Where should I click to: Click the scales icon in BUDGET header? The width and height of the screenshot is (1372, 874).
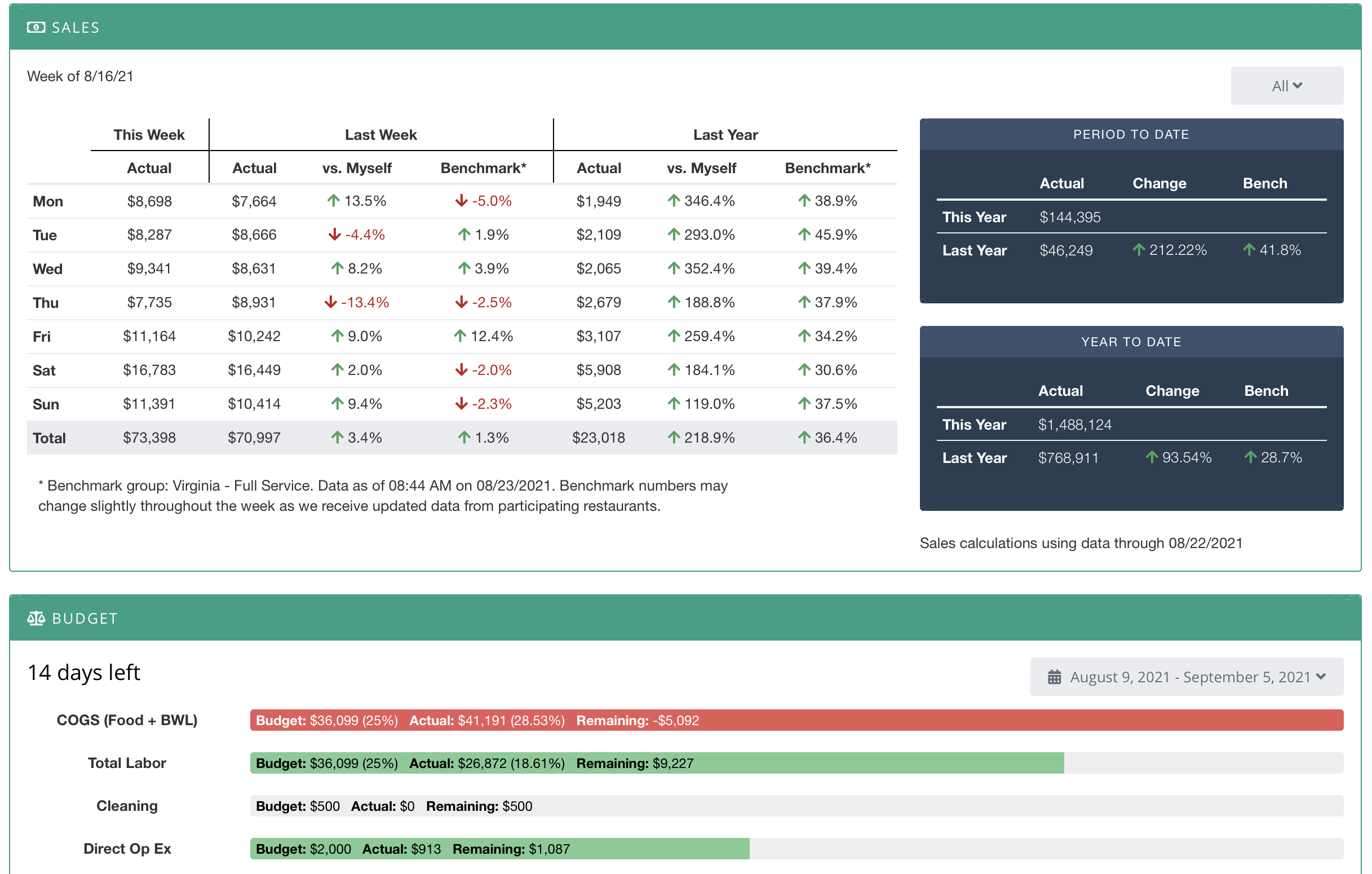click(x=36, y=618)
